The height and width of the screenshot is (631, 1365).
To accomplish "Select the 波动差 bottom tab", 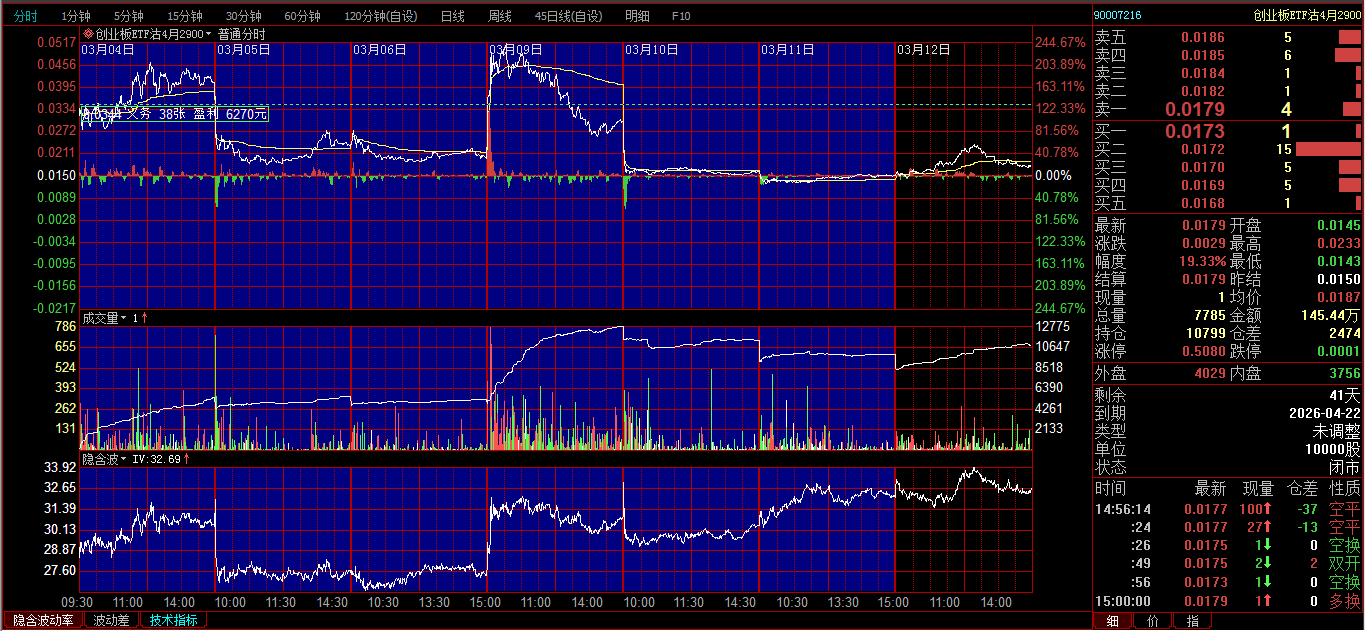I will click(111, 620).
